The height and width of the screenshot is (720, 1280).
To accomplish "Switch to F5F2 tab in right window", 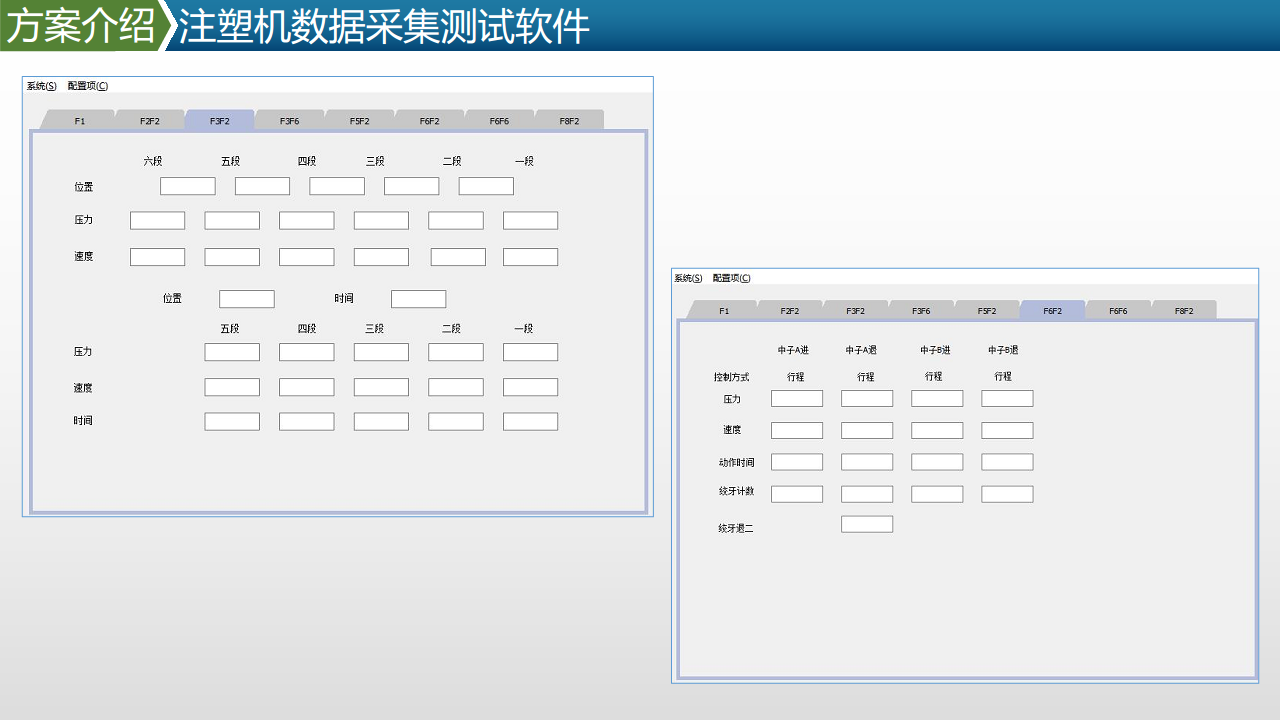I will click(987, 311).
